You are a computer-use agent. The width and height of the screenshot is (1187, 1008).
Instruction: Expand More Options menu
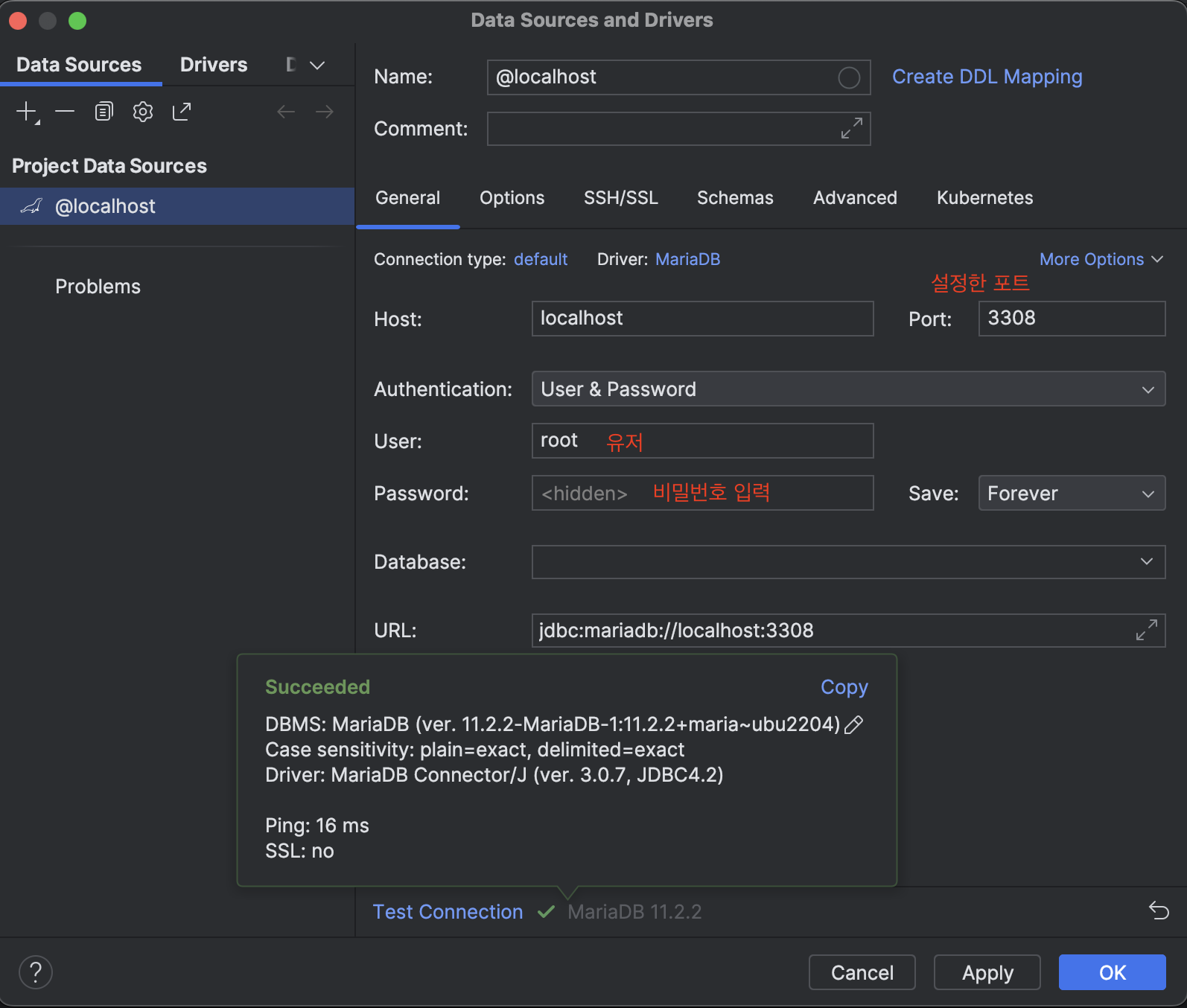pos(1101,259)
